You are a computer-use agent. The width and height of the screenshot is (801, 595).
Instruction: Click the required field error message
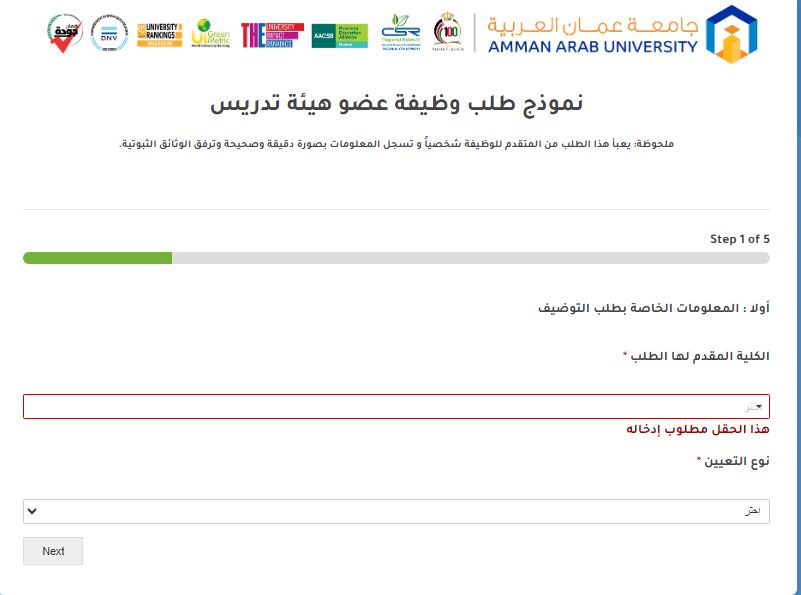(x=698, y=429)
